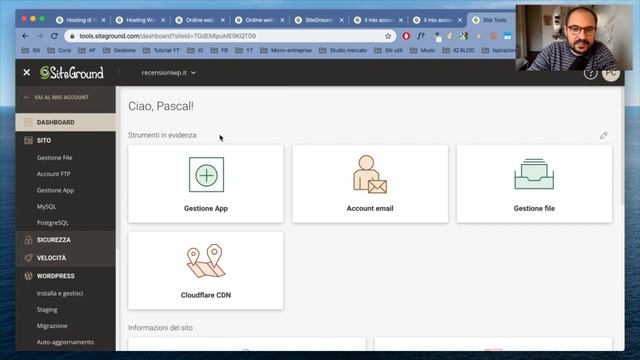
Task: Open the Gestione App tool card
Action: coord(206,184)
